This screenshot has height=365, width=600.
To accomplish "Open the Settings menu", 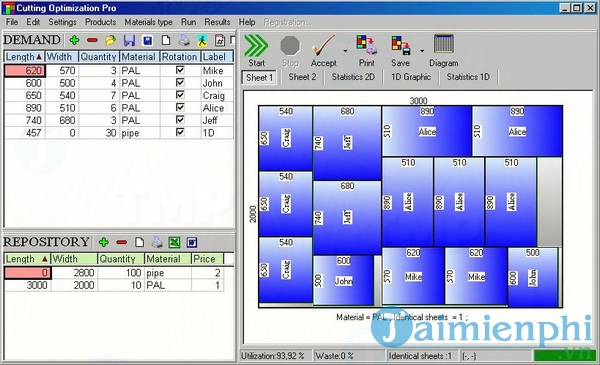I will [62, 22].
